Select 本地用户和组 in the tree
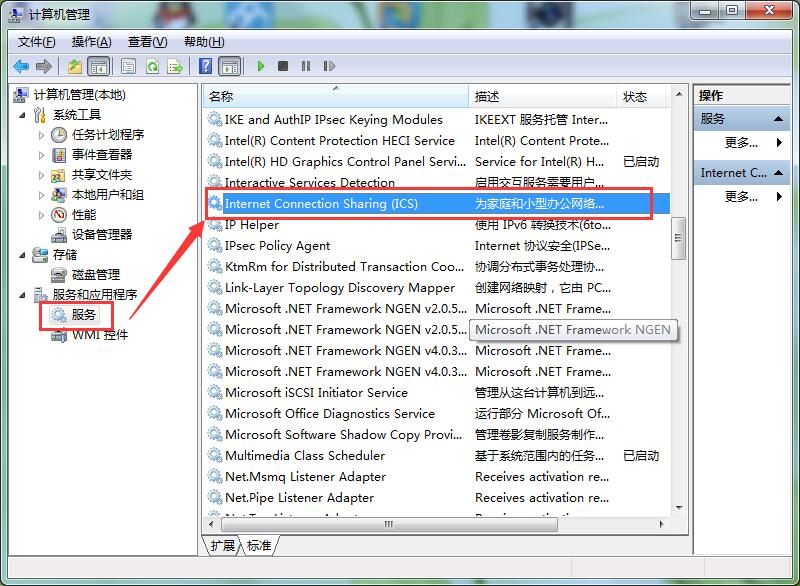The image size is (800, 586). tap(108, 195)
